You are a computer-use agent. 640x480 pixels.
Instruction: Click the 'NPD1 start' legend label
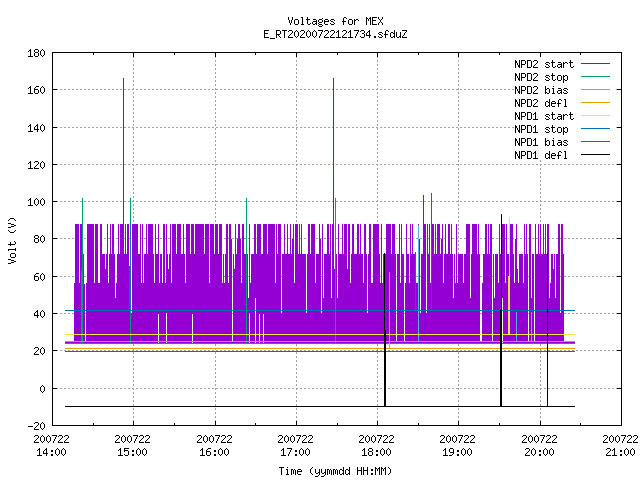(x=544, y=116)
